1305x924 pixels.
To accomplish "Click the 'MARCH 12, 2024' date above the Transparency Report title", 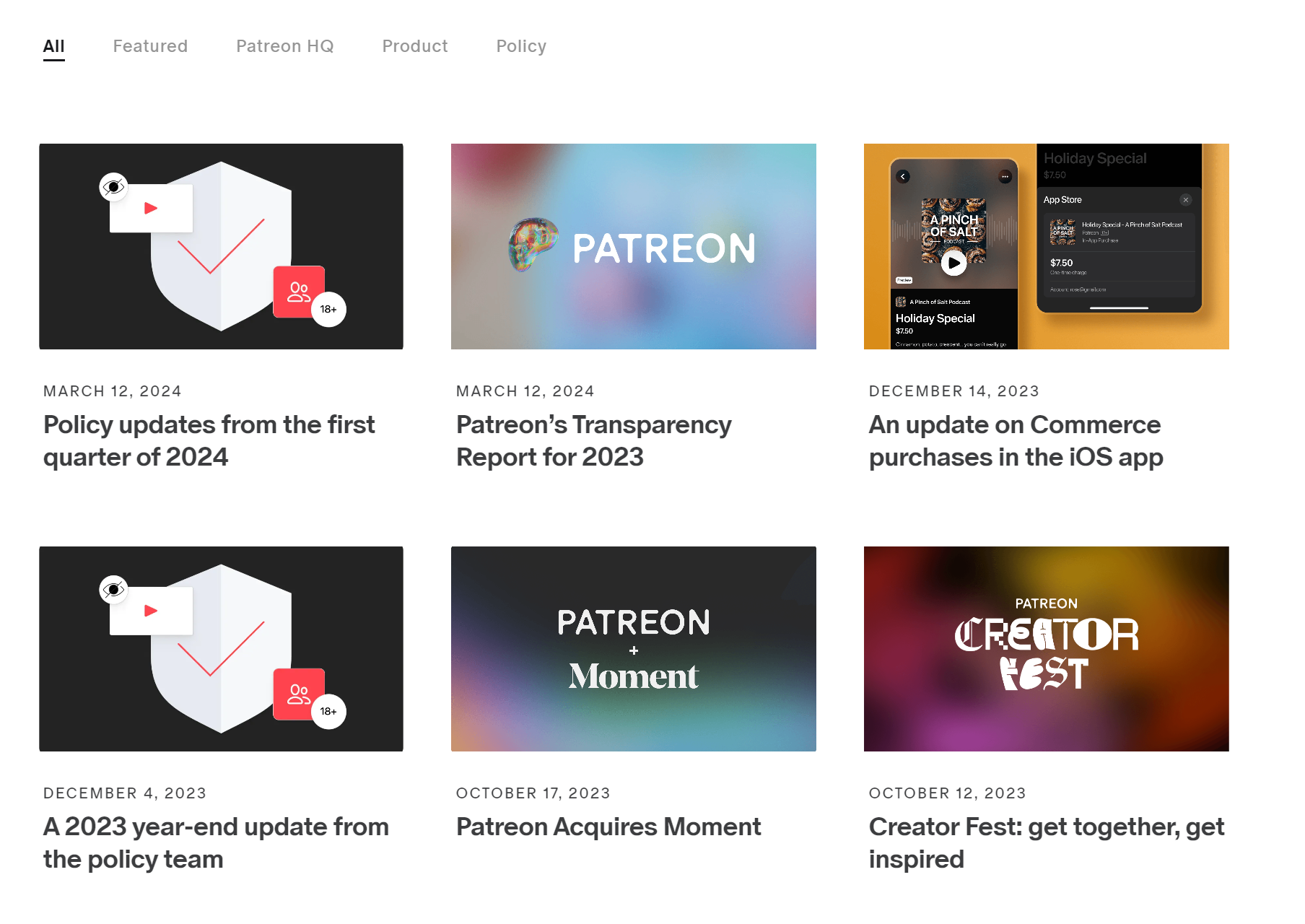I will pos(525,391).
